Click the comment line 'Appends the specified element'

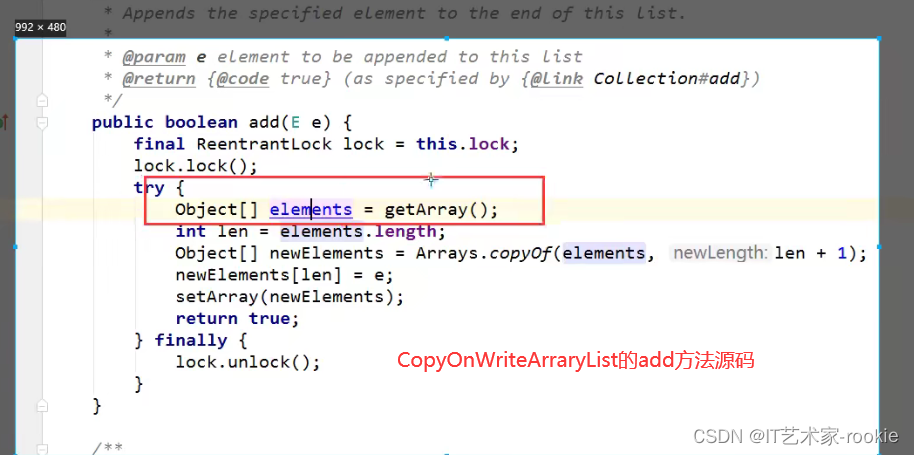(405, 13)
